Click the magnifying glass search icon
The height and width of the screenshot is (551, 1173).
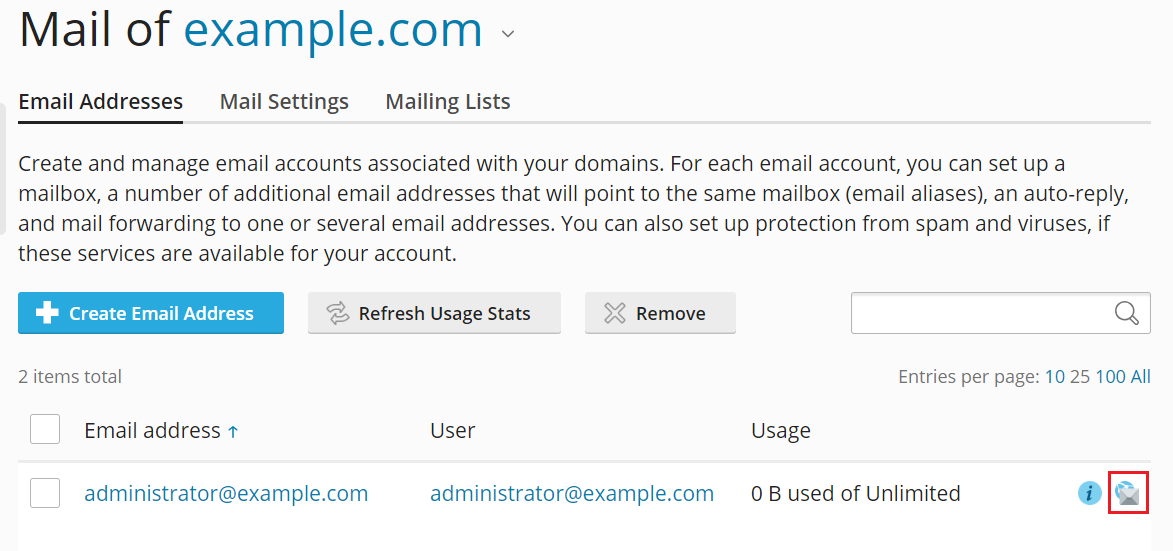1127,313
